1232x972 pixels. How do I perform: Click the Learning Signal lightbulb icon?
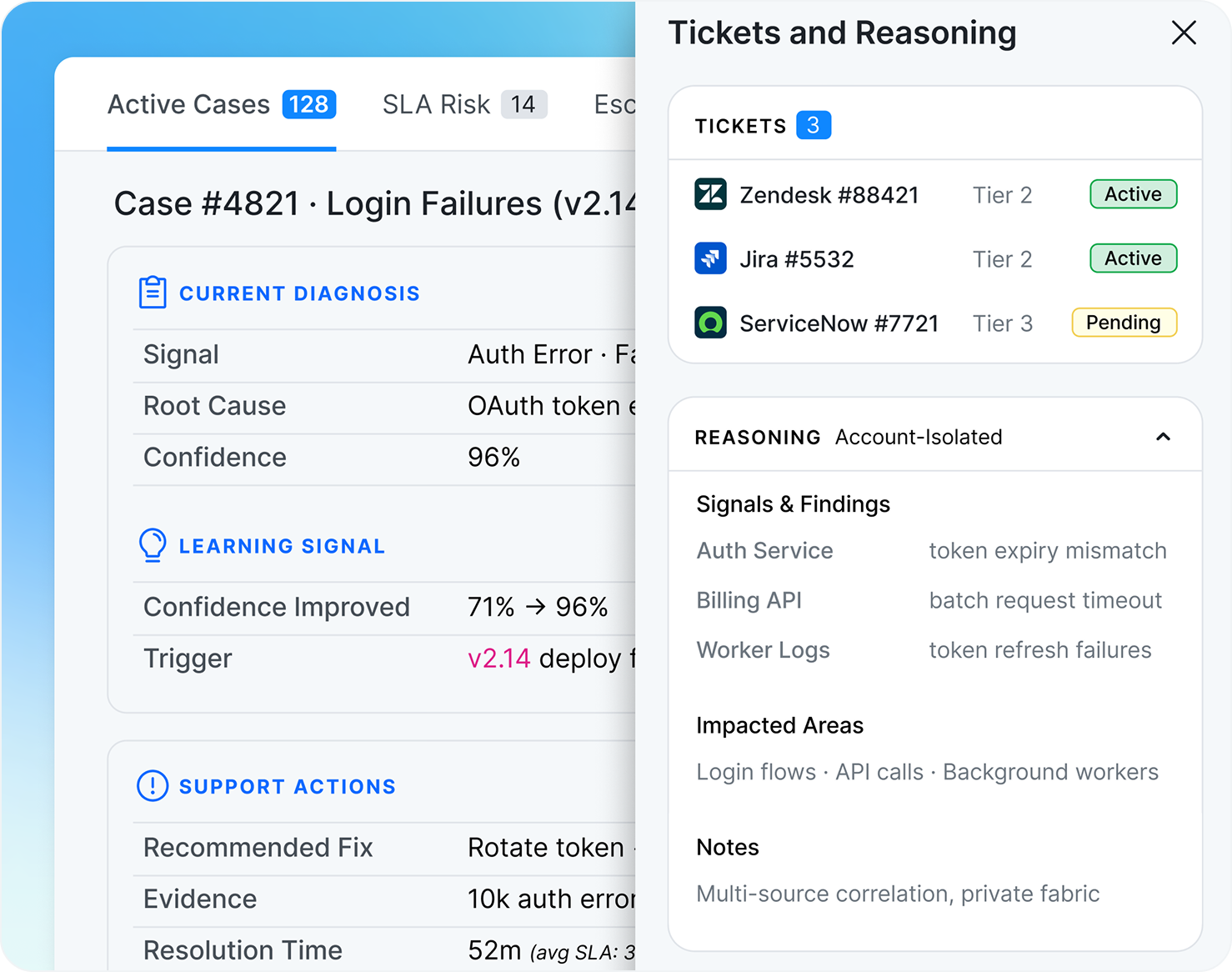coord(153,545)
